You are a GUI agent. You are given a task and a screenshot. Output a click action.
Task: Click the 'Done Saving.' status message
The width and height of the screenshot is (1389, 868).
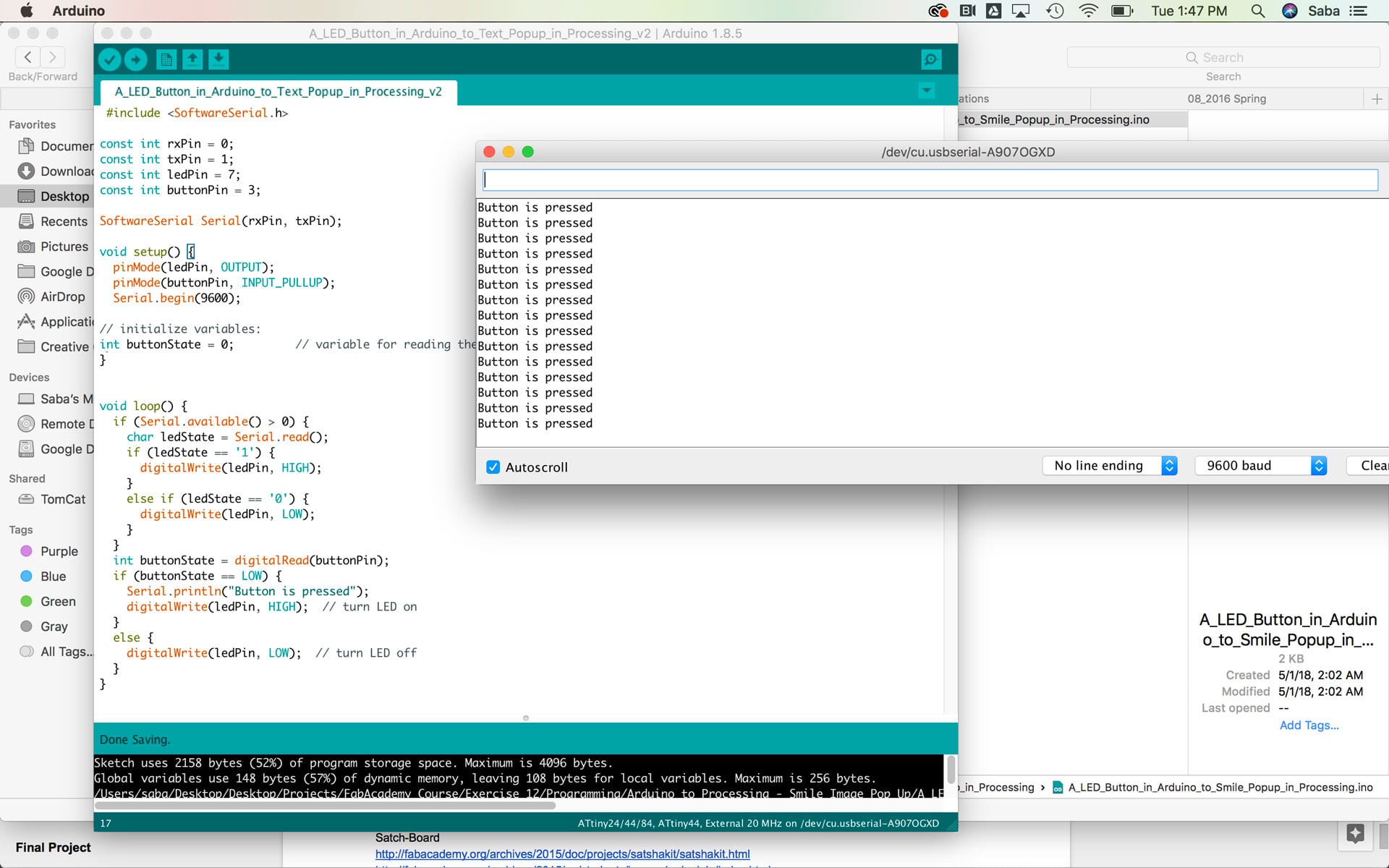click(135, 739)
